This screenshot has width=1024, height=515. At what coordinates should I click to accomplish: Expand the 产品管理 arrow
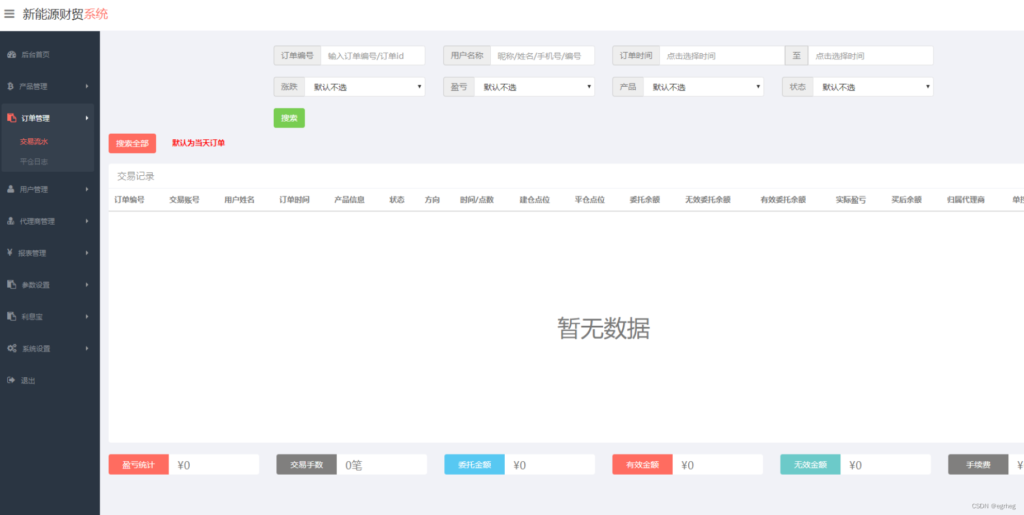[87, 86]
